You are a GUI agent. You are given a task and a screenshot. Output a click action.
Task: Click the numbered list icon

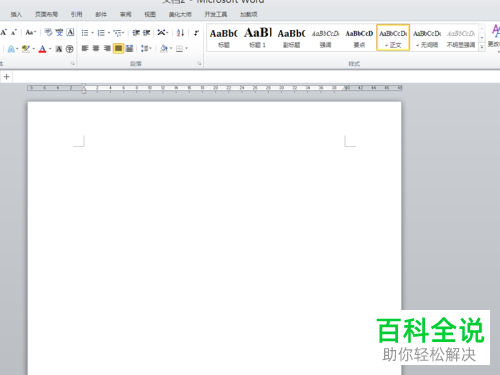101,33
